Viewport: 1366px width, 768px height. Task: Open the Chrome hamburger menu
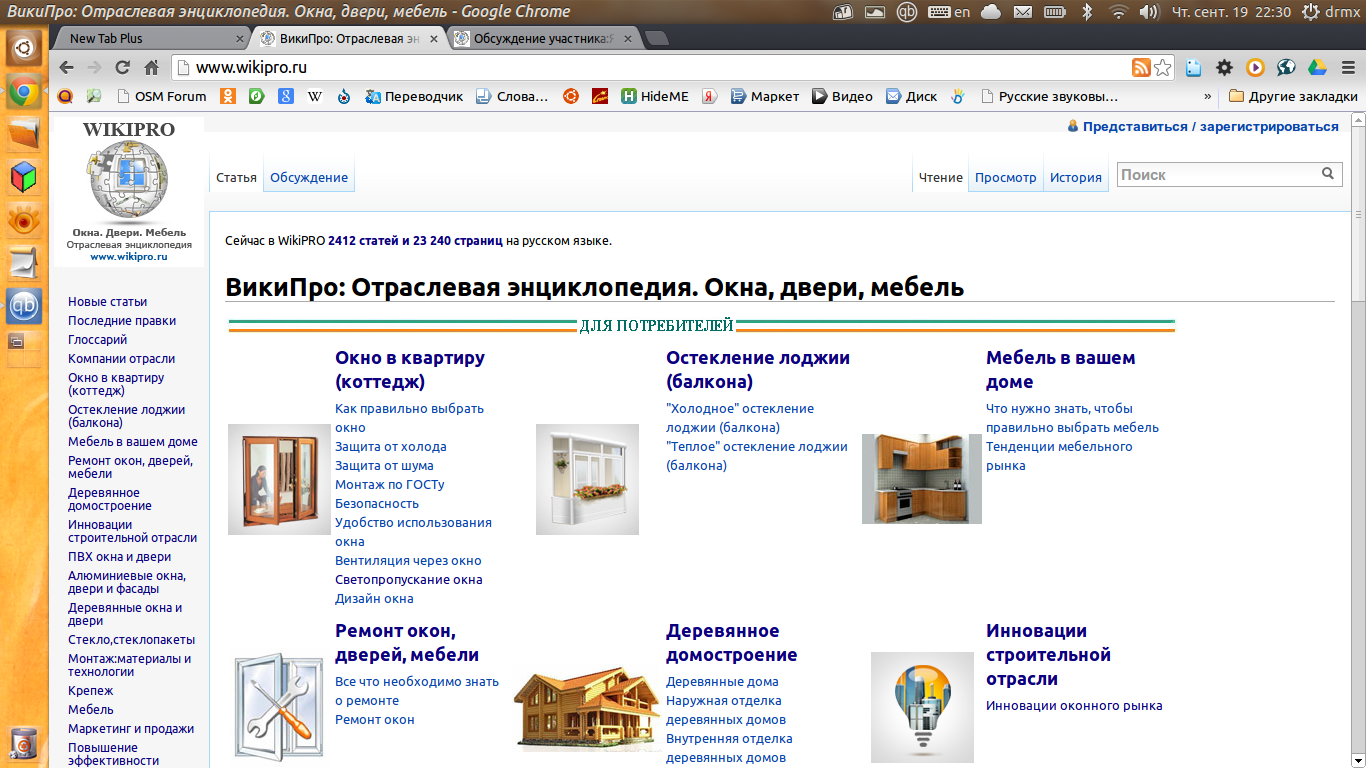[x=1347, y=68]
